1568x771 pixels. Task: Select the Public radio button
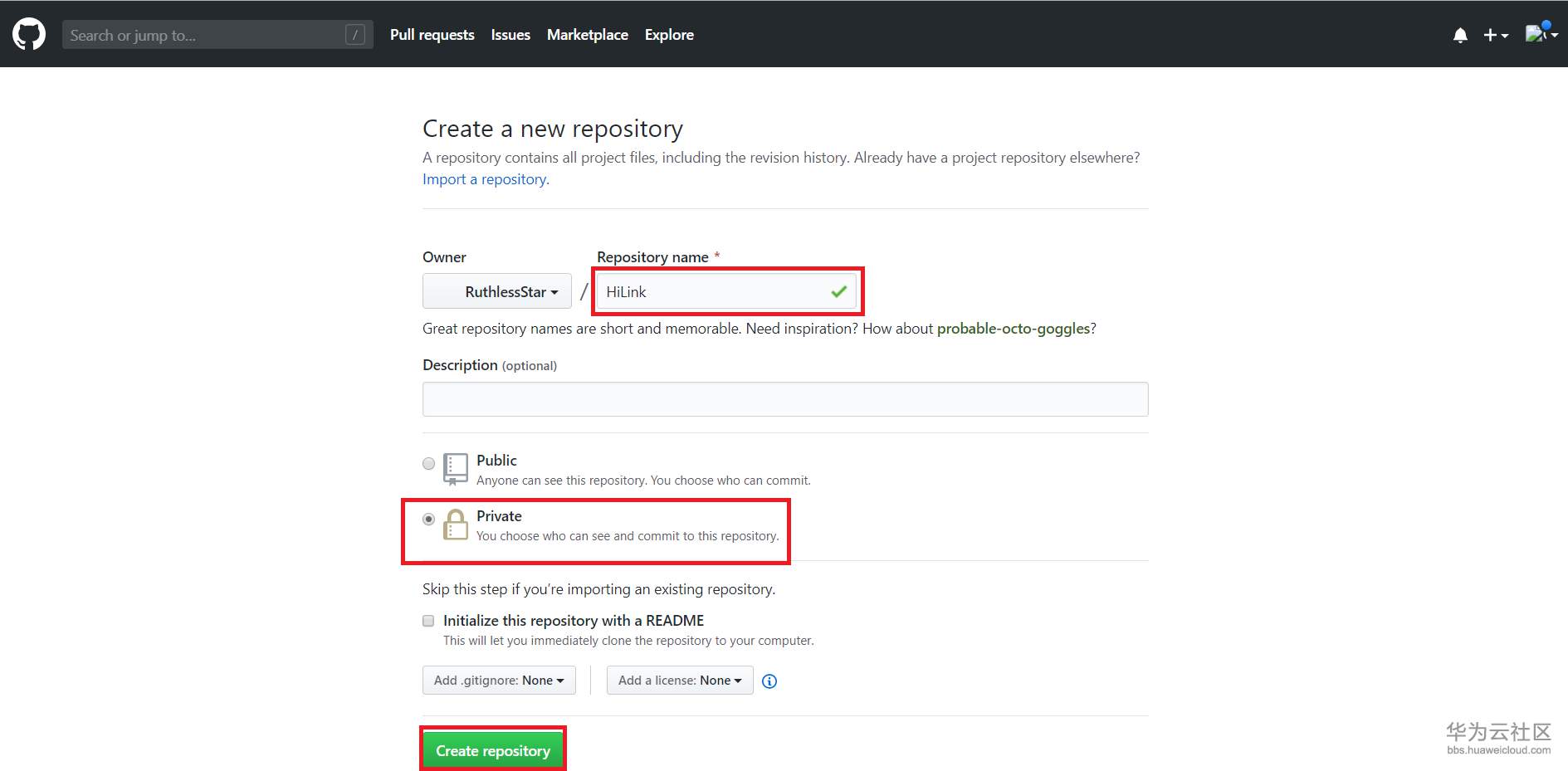pyautogui.click(x=428, y=463)
